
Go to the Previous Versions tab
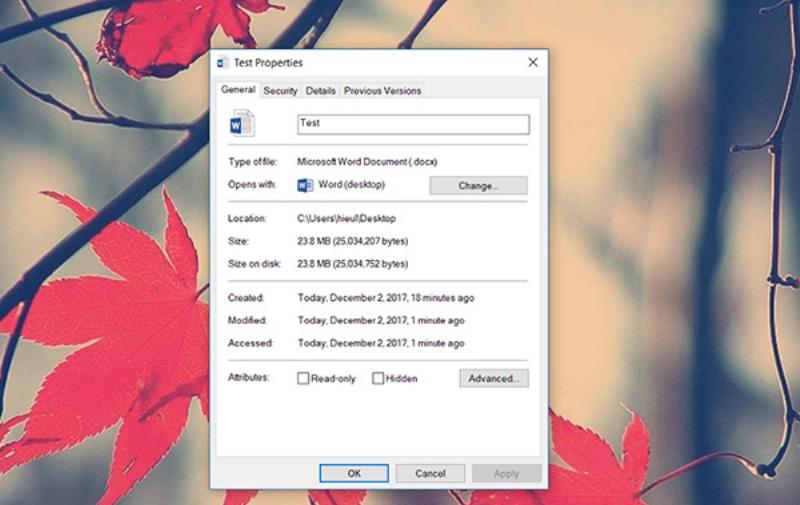click(x=382, y=91)
